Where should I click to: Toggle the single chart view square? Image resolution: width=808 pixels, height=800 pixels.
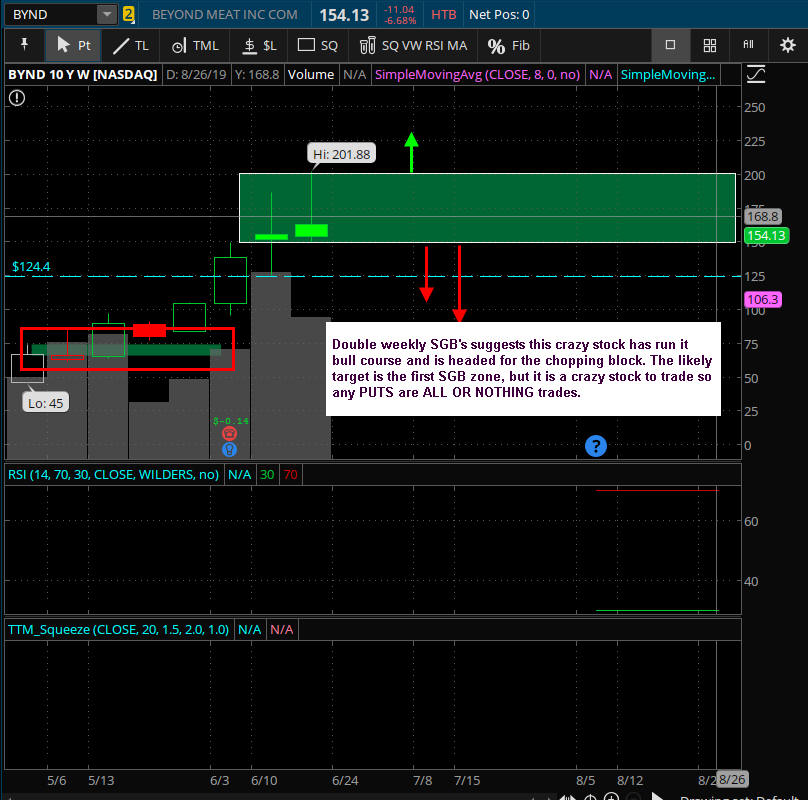[x=670, y=45]
